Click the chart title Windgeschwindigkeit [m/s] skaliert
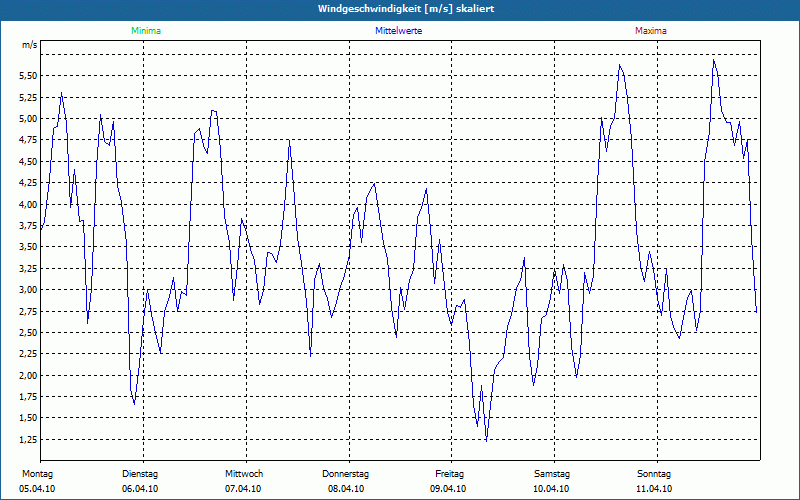 (406, 9)
